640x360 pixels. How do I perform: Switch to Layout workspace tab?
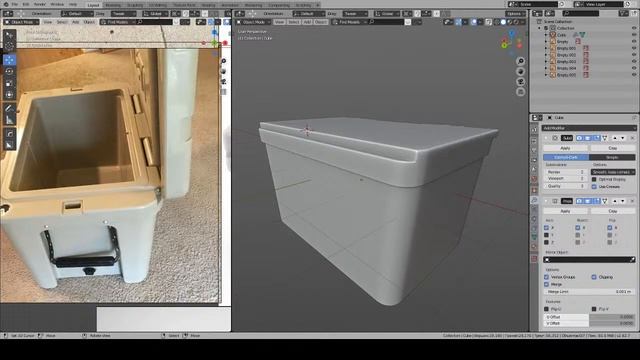coord(93,5)
